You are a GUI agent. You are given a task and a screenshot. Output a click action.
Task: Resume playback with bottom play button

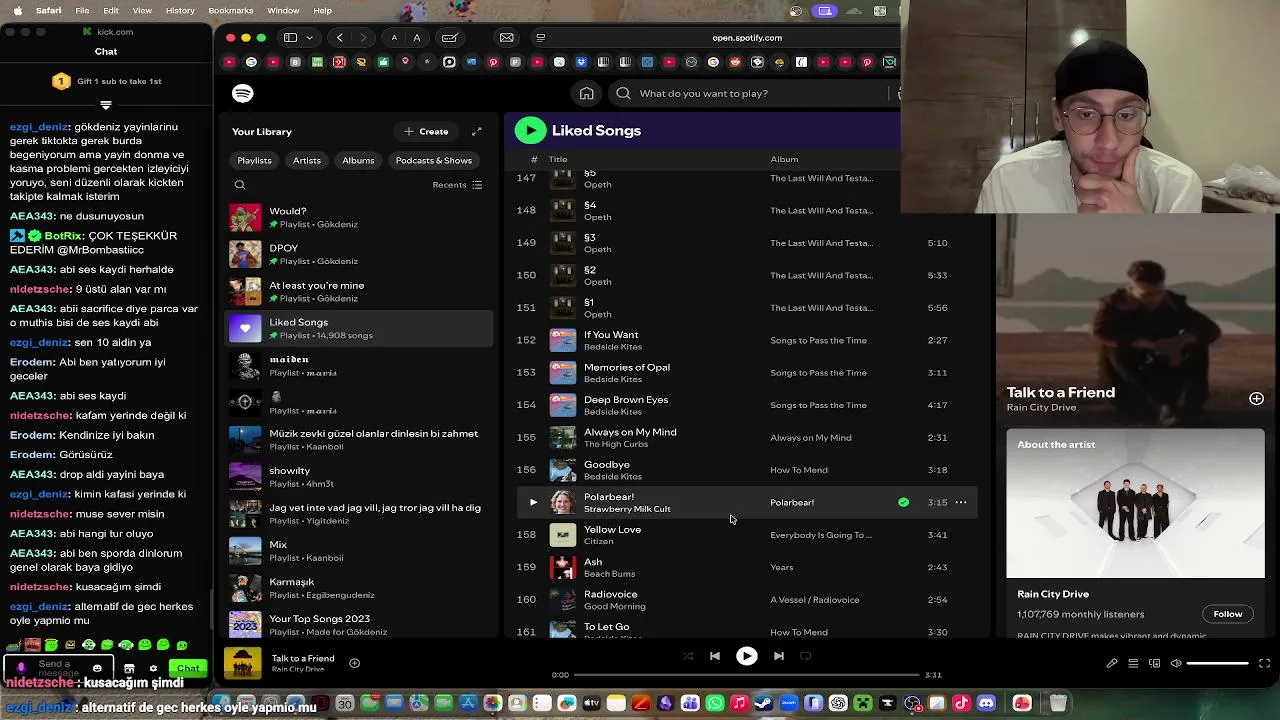coord(746,656)
